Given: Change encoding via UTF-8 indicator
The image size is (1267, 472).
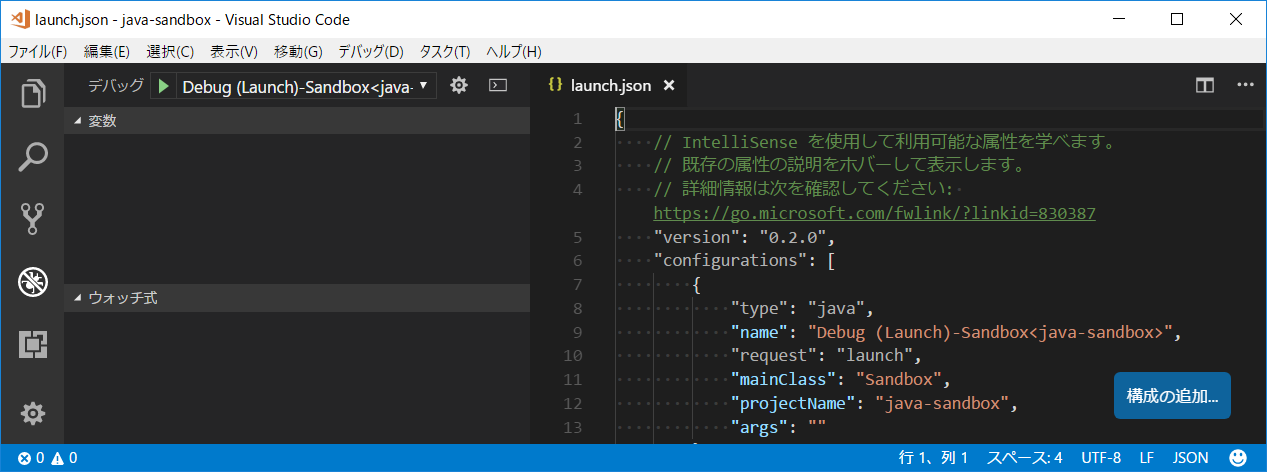Looking at the screenshot, I should pyautogui.click(x=1101, y=459).
